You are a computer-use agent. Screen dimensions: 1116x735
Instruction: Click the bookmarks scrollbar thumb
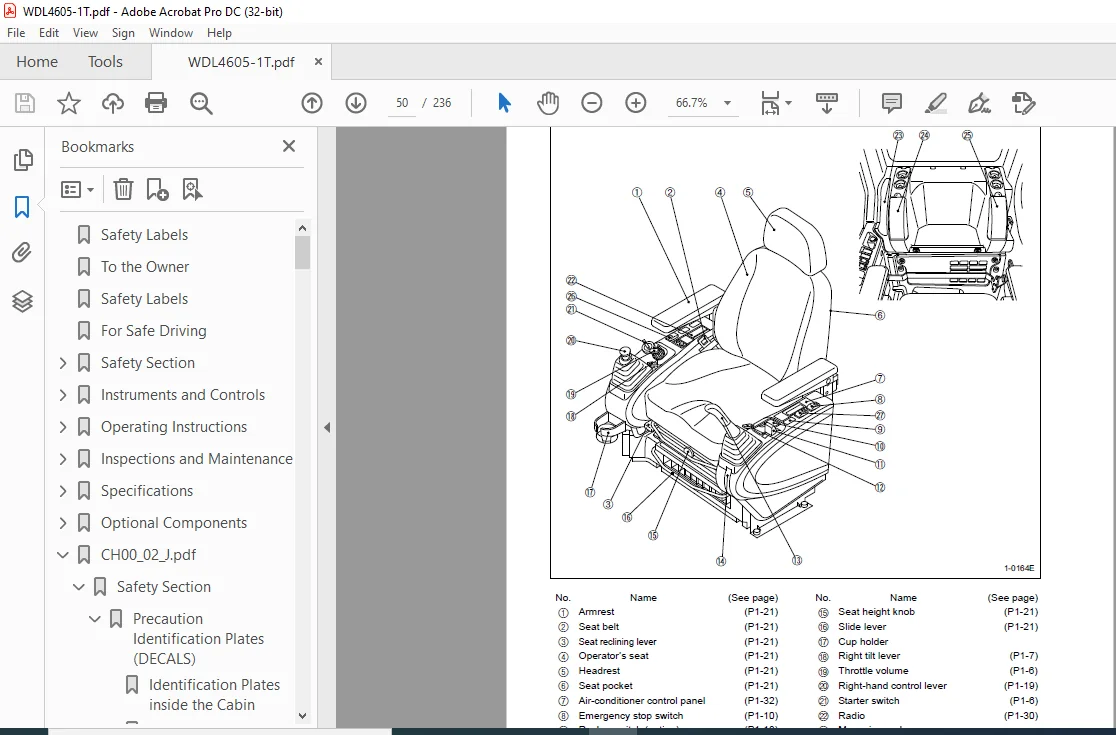[302, 253]
